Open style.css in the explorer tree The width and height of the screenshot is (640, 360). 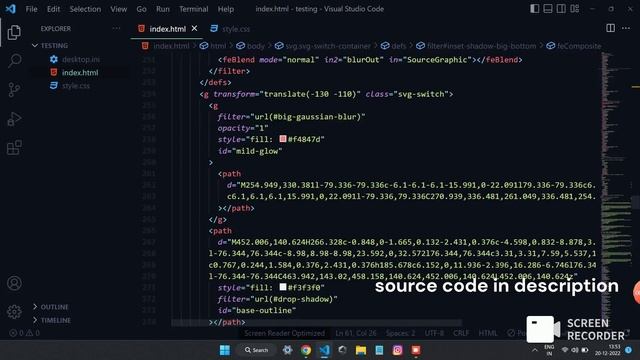pyautogui.click(x=70, y=86)
